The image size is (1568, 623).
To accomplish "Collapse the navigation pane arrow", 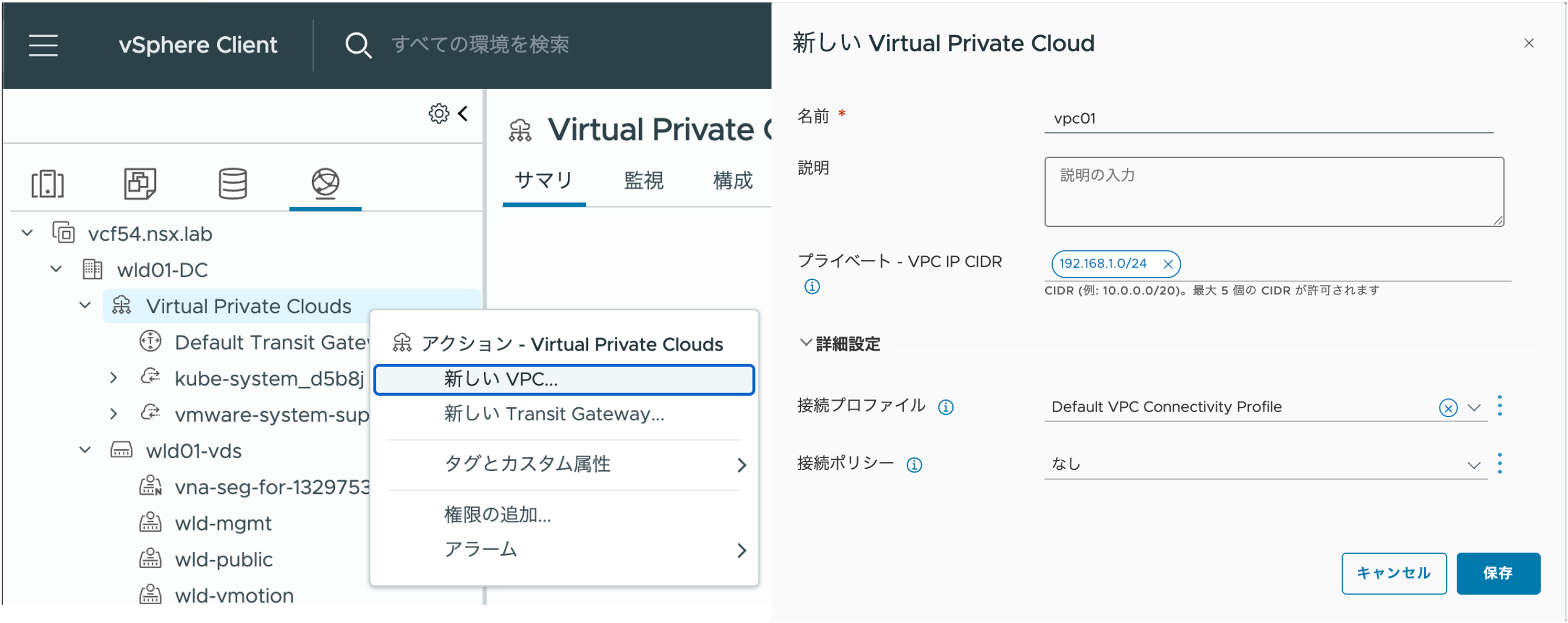I will point(464,113).
